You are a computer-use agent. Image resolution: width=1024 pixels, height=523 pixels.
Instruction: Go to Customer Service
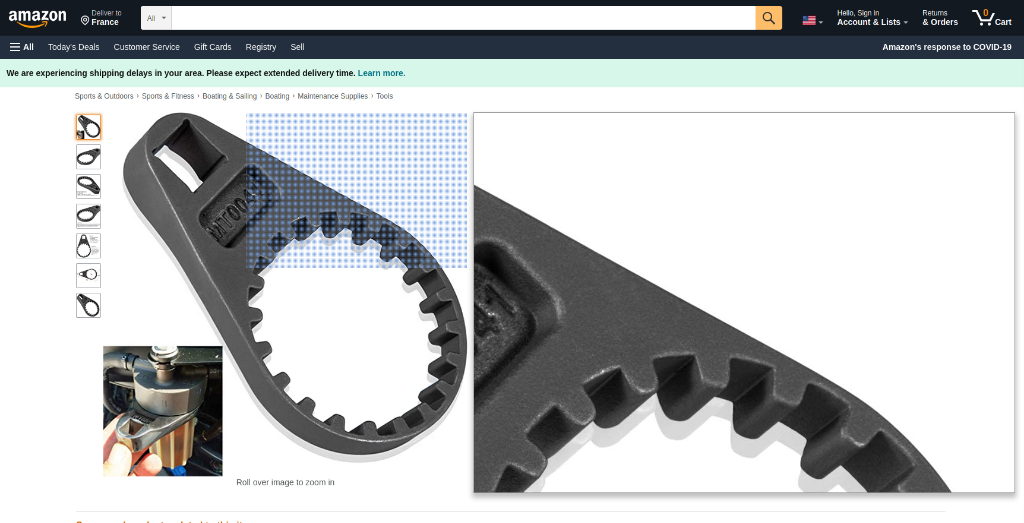coord(146,47)
